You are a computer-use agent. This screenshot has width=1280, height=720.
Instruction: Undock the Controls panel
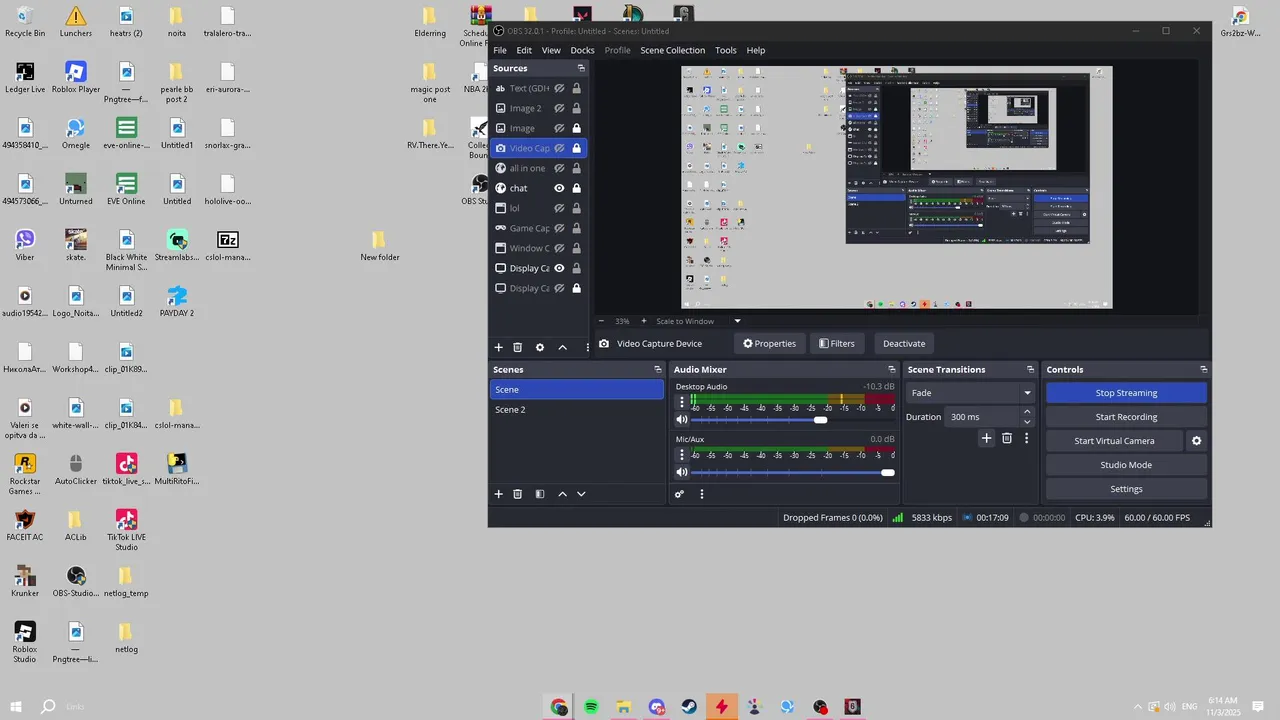tap(1203, 370)
